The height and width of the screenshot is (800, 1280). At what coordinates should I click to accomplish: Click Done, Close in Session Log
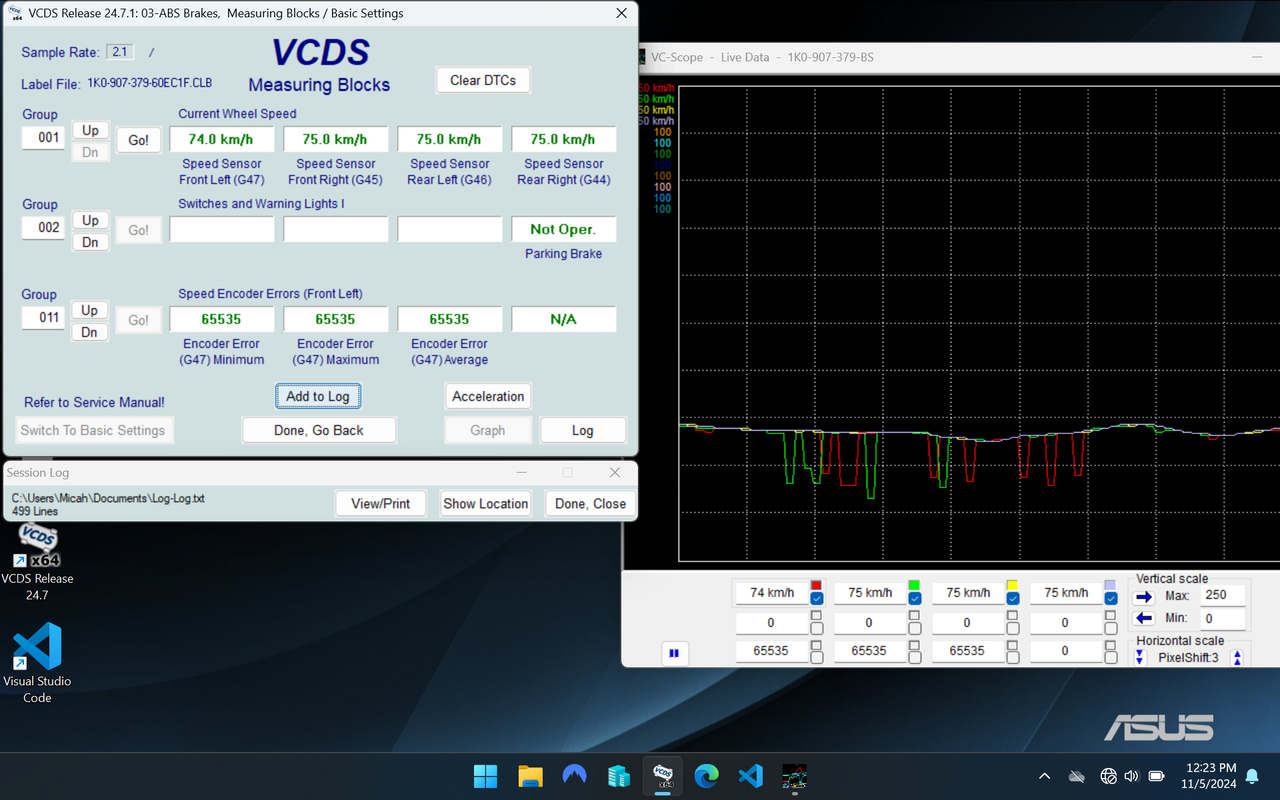pyautogui.click(x=591, y=503)
